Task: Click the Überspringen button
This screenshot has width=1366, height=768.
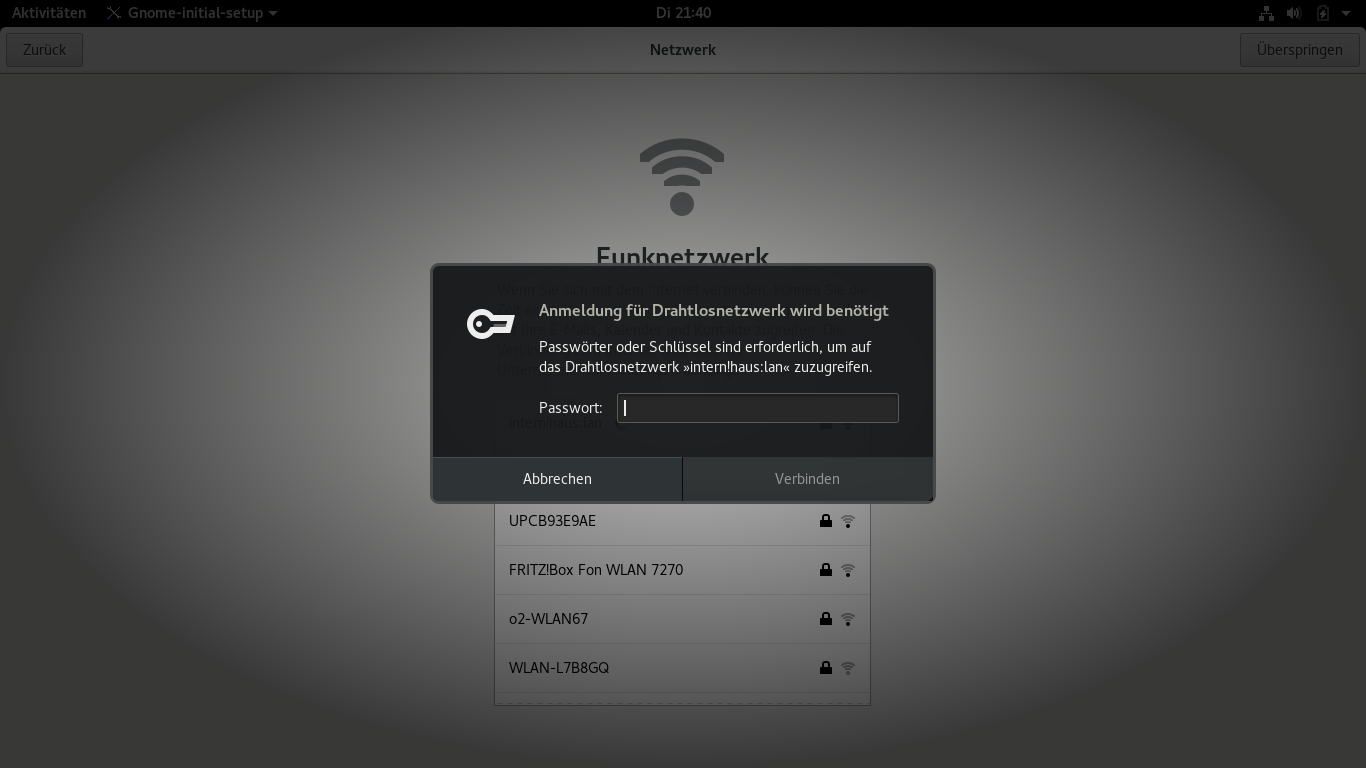Action: click(x=1299, y=50)
